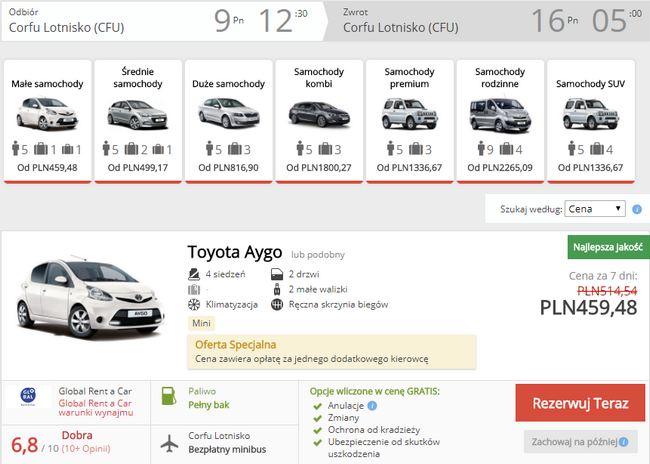The image size is (650, 464).
Task: Select the Samochody rodzinne category card
Action: [x=500, y=121]
